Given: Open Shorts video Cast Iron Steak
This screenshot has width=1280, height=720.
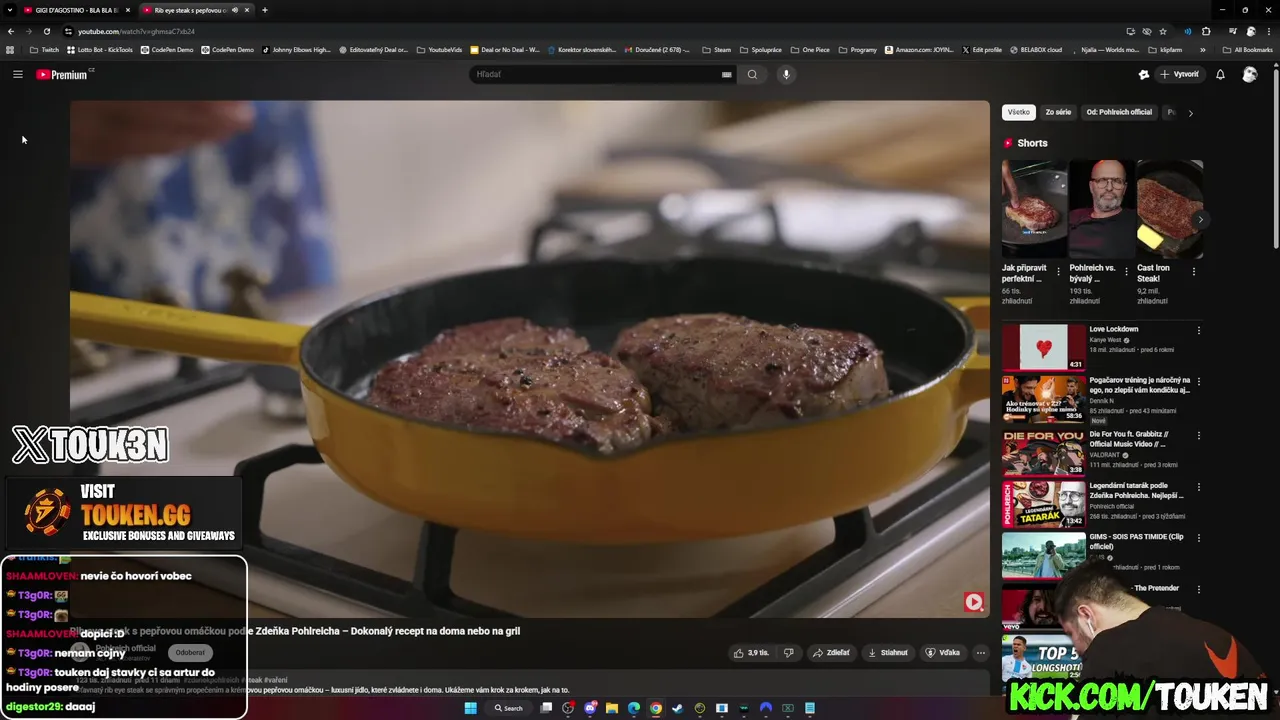Looking at the screenshot, I should [1169, 208].
